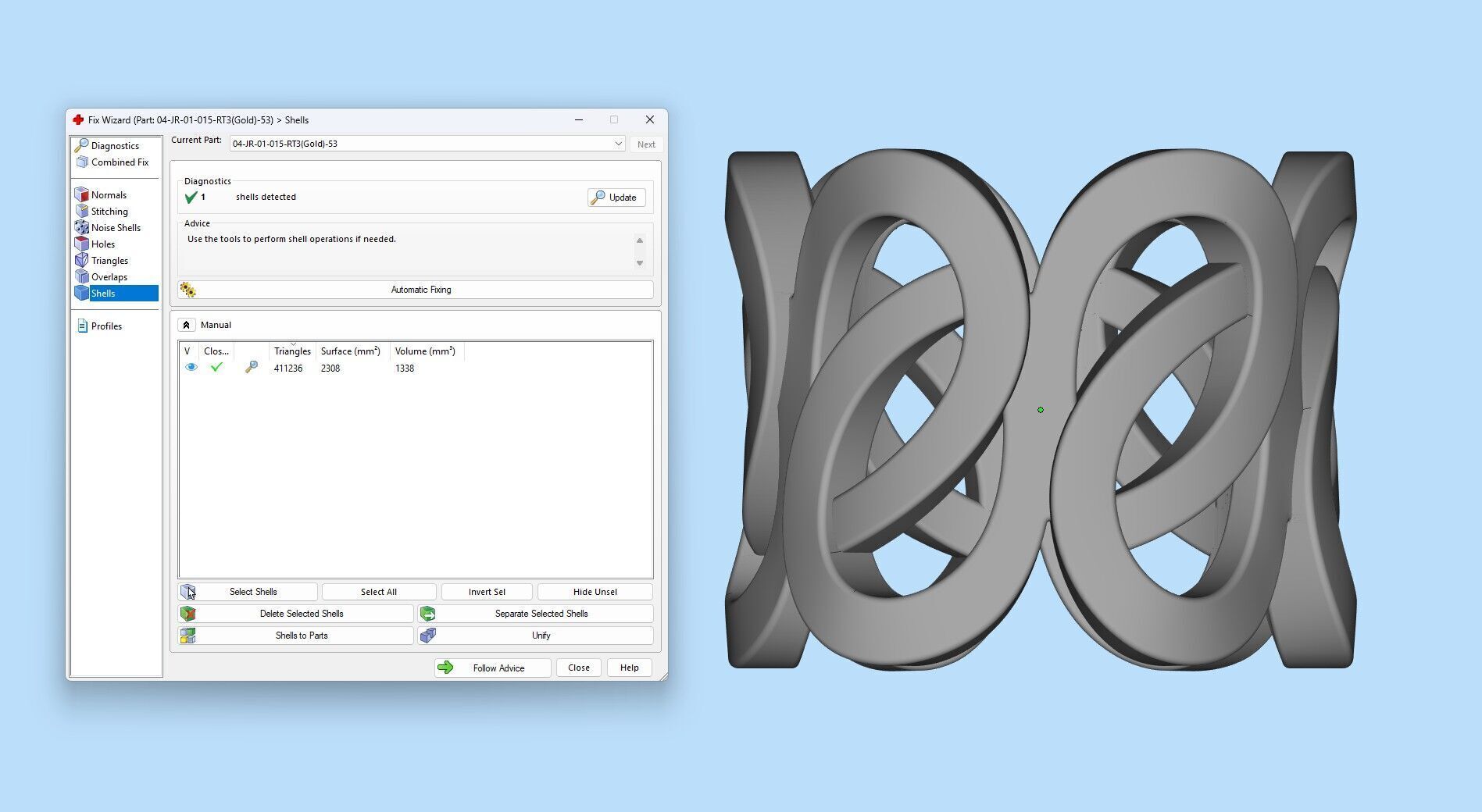Click the Follow Advice button

[x=492, y=668]
